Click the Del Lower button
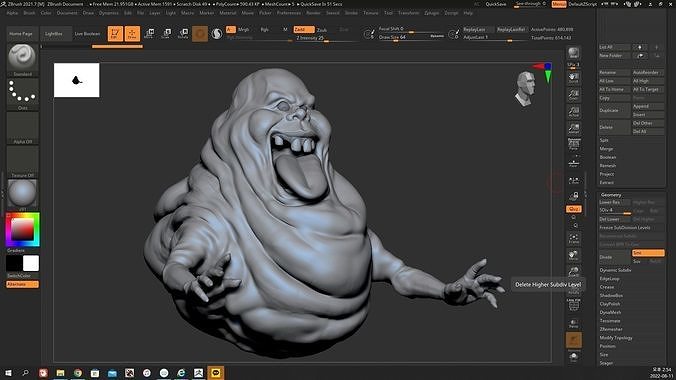 tap(614, 219)
